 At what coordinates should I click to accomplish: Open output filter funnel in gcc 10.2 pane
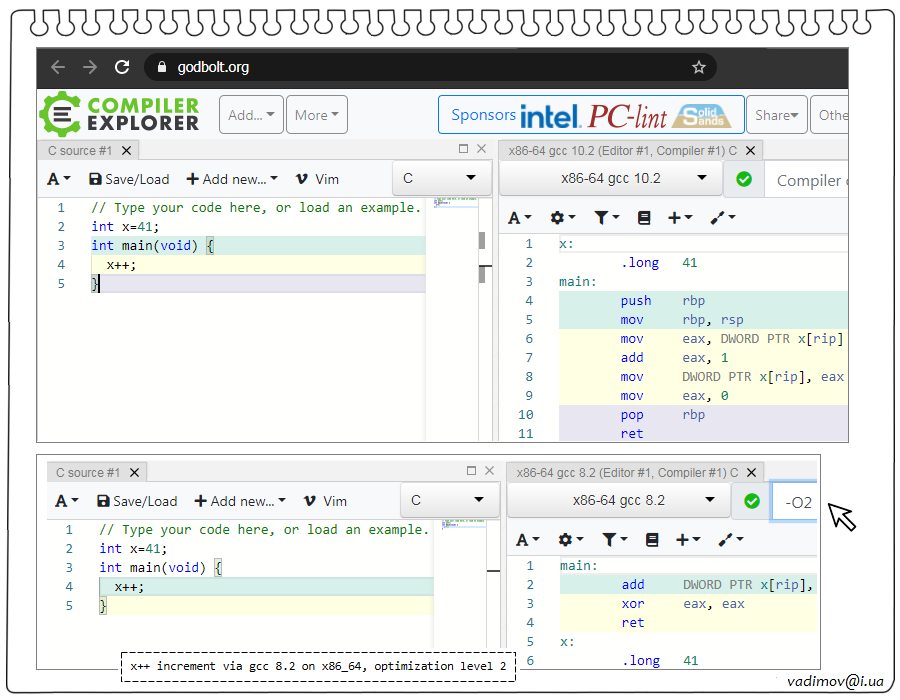[x=605, y=217]
